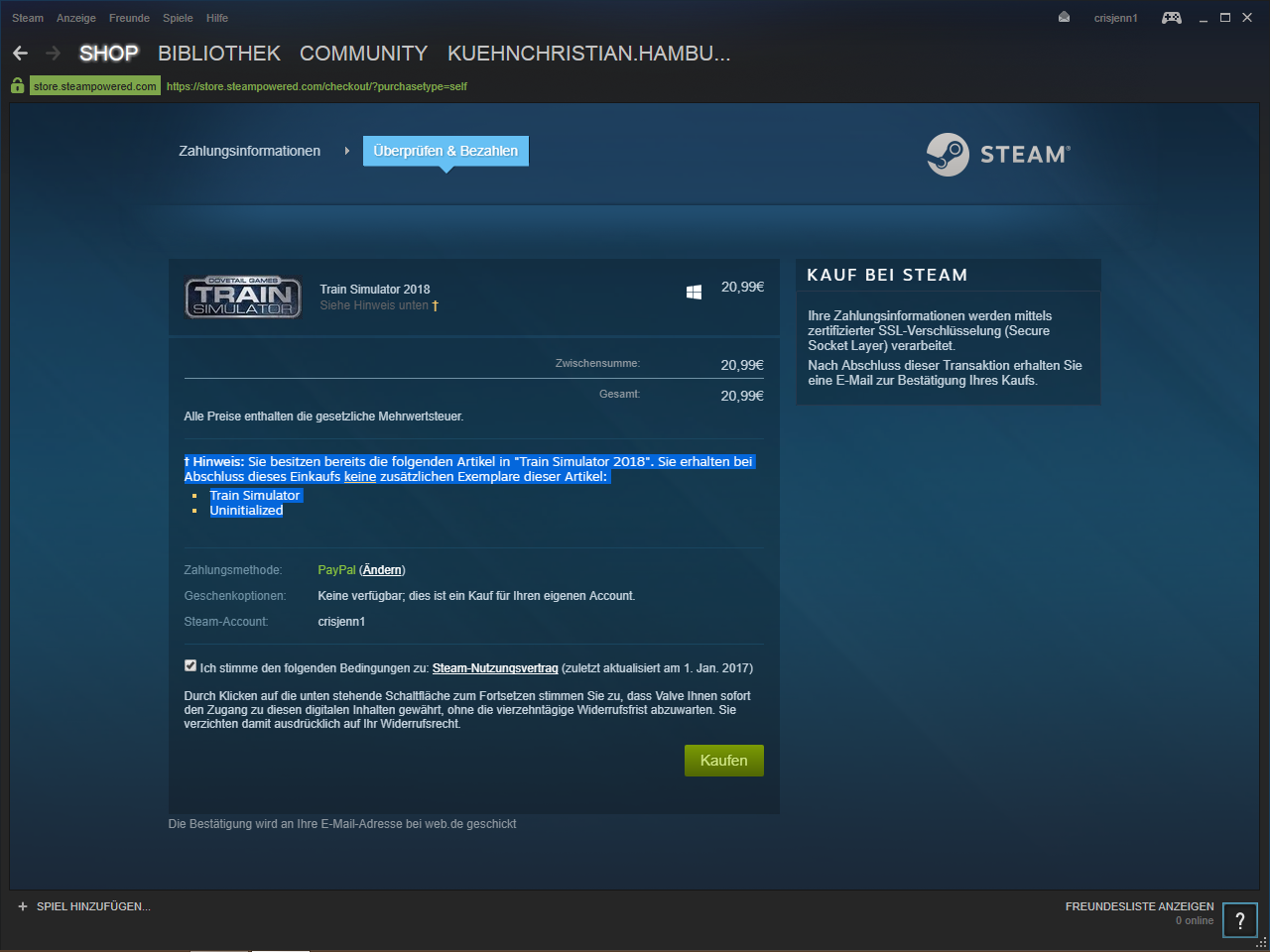1270x952 pixels.
Task: Click the checkout URL address text
Action: pos(317,86)
